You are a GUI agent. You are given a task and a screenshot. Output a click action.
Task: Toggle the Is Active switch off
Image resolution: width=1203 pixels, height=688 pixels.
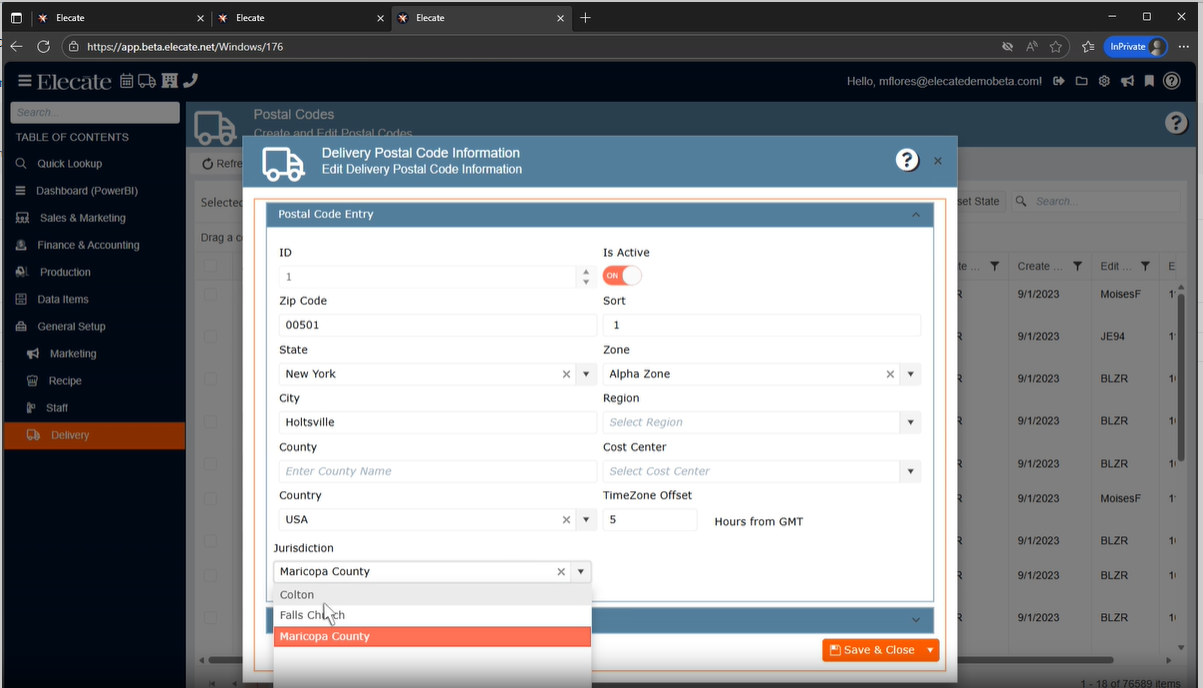621,275
